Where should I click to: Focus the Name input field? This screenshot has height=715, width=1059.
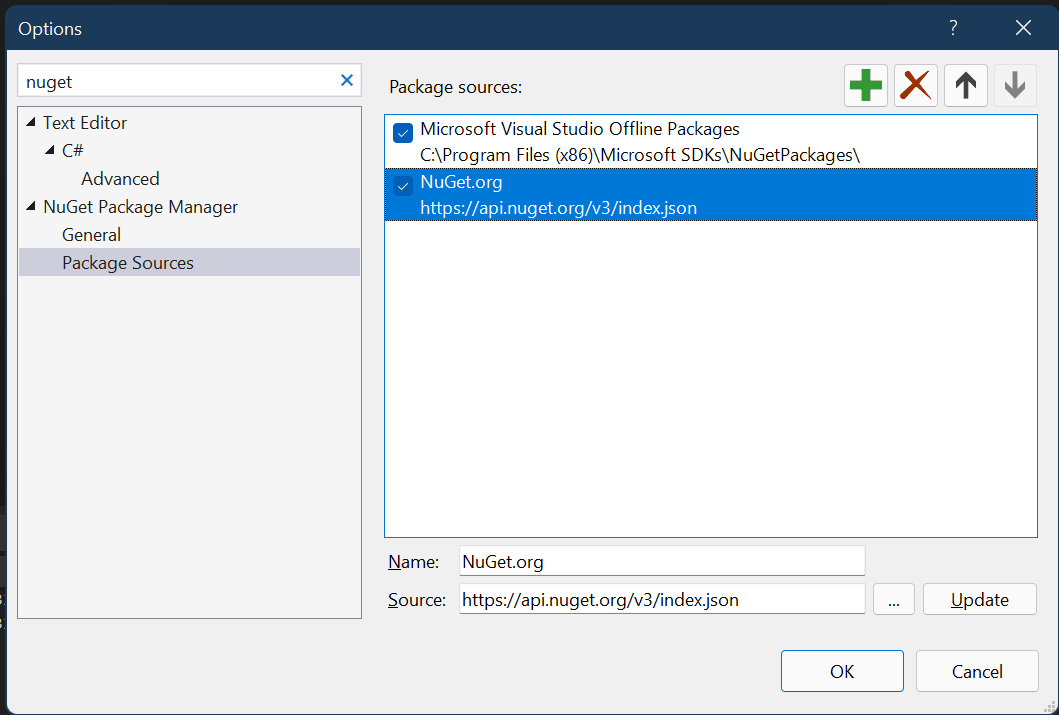(x=662, y=561)
